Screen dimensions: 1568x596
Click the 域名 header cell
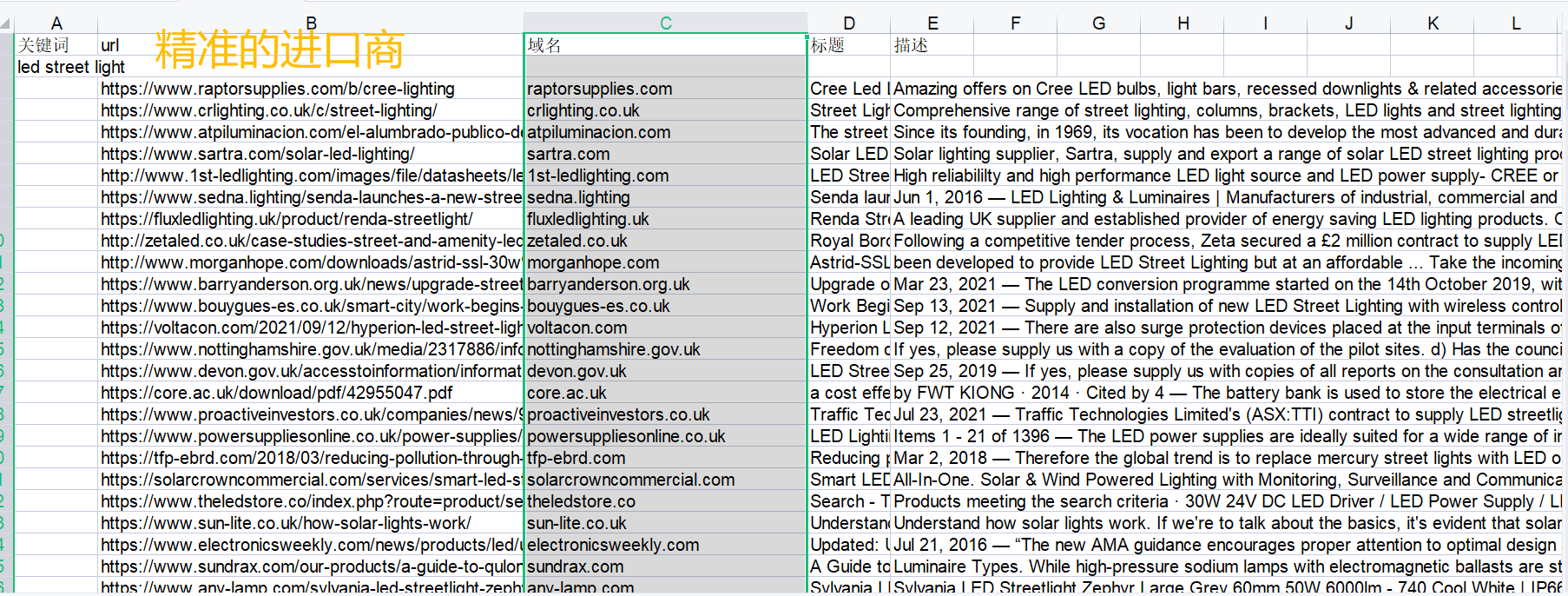pyautogui.click(x=666, y=45)
